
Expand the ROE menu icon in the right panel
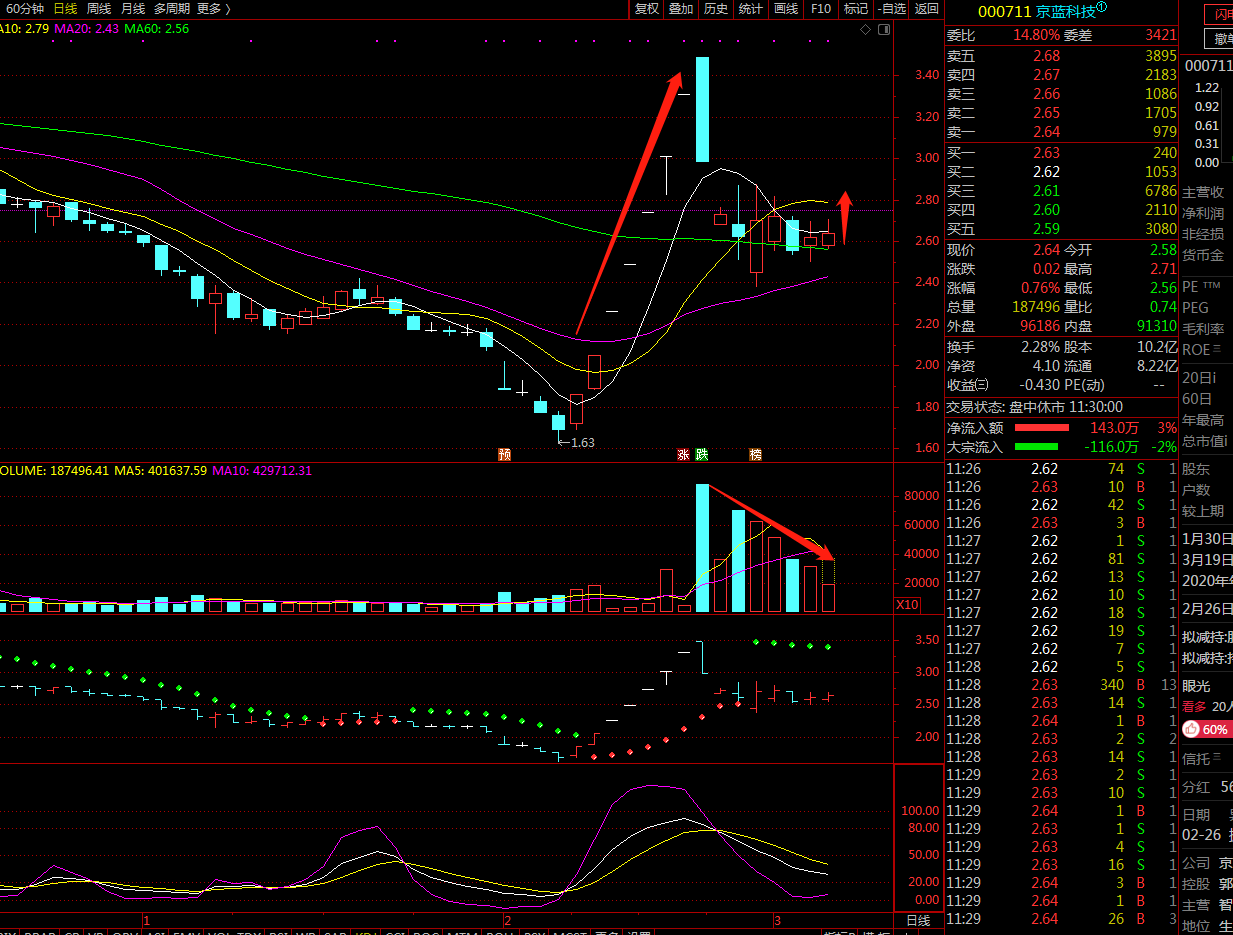[x=1217, y=350]
